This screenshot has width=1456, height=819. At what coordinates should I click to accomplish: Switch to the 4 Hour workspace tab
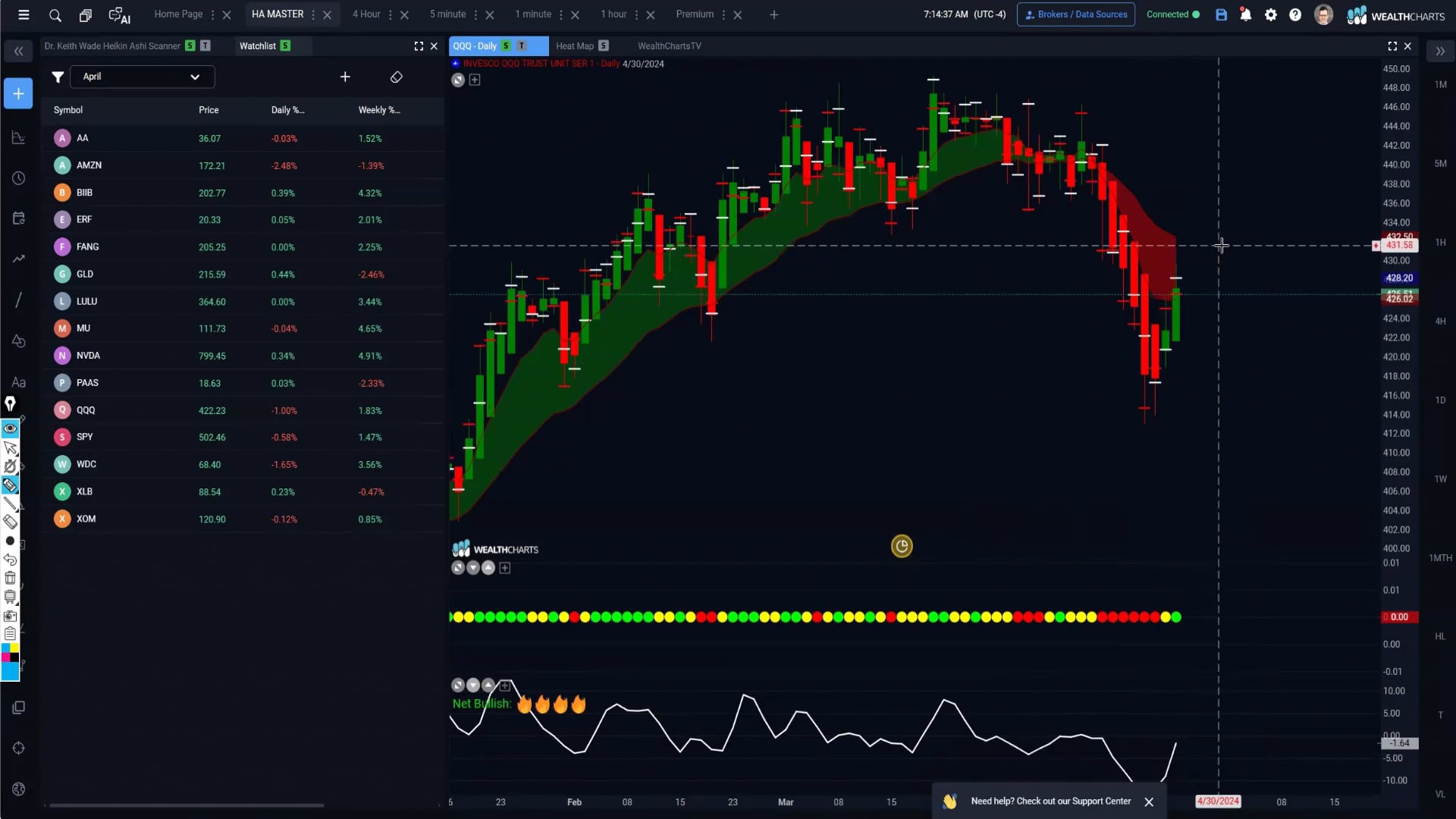pyautogui.click(x=366, y=14)
